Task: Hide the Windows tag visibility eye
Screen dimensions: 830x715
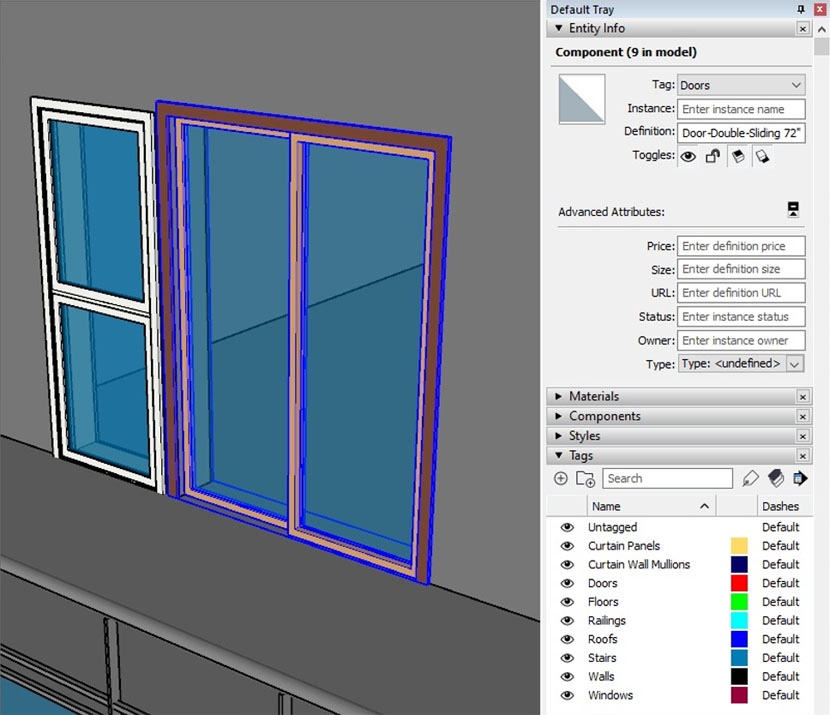Action: coord(567,695)
